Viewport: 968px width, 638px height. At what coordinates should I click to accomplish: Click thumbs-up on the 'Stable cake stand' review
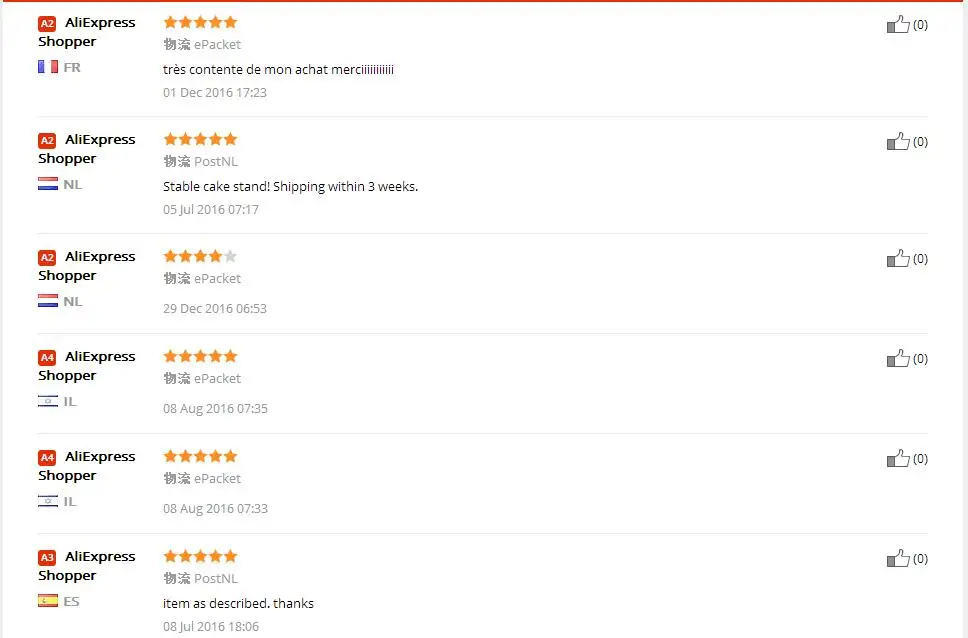pyautogui.click(x=898, y=141)
